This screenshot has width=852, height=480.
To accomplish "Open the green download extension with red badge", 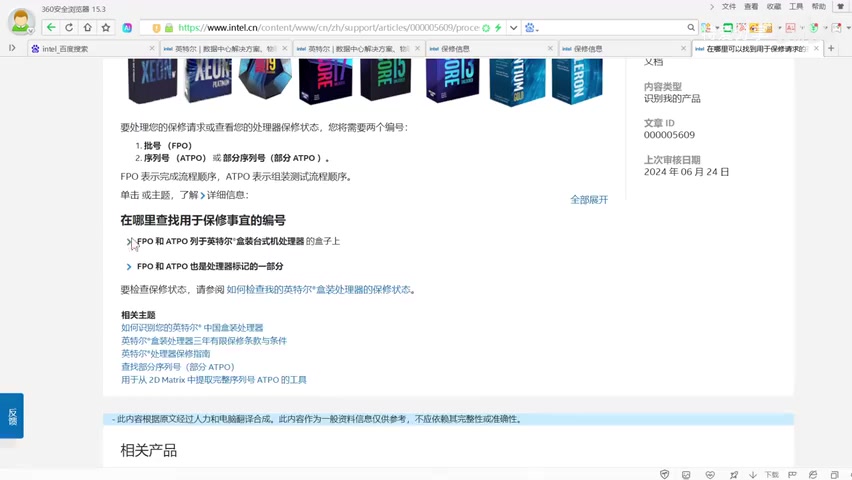I will pyautogui.click(x=813, y=28).
